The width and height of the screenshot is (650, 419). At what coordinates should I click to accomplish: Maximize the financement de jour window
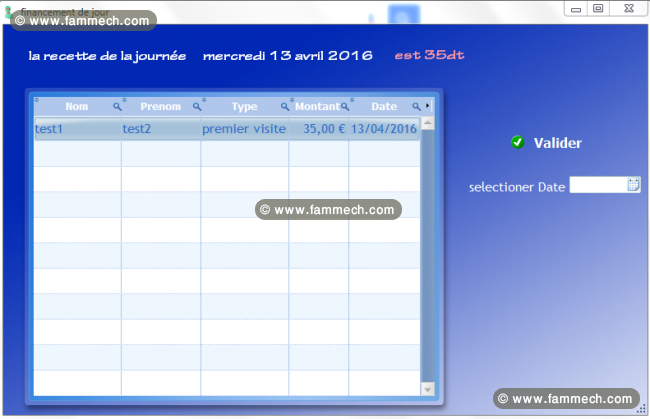598,9
